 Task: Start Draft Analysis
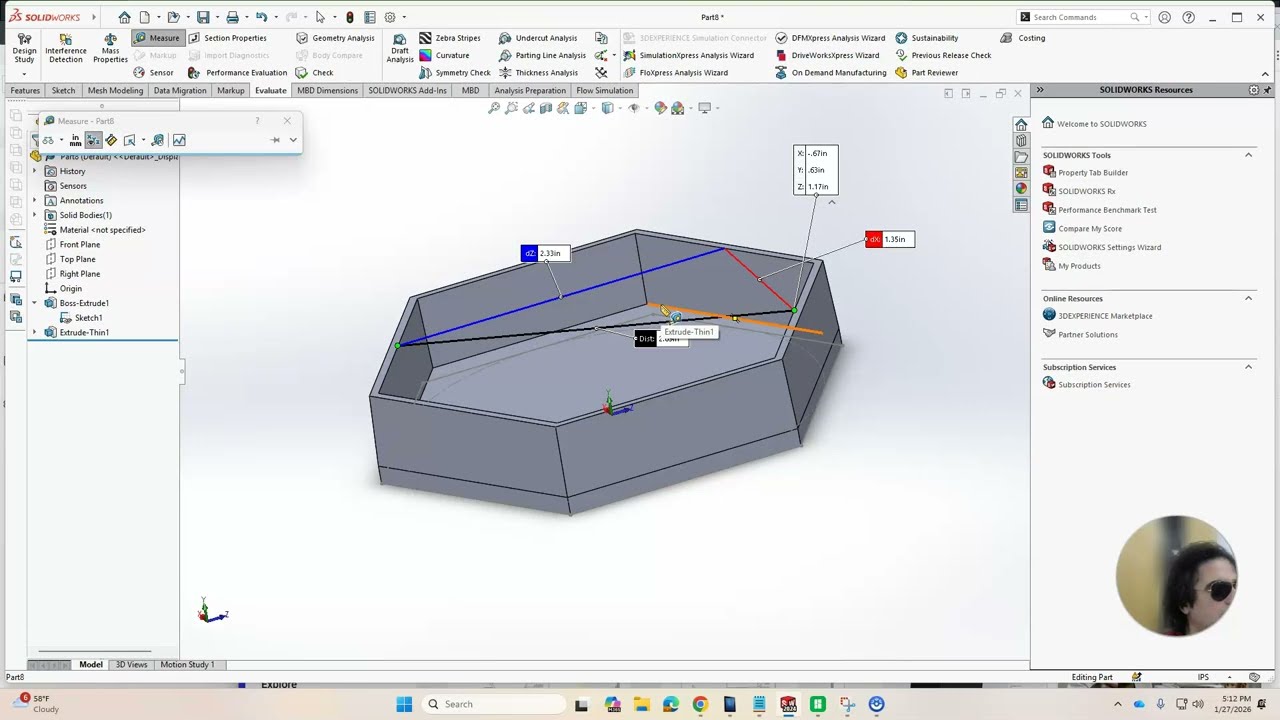click(x=400, y=48)
